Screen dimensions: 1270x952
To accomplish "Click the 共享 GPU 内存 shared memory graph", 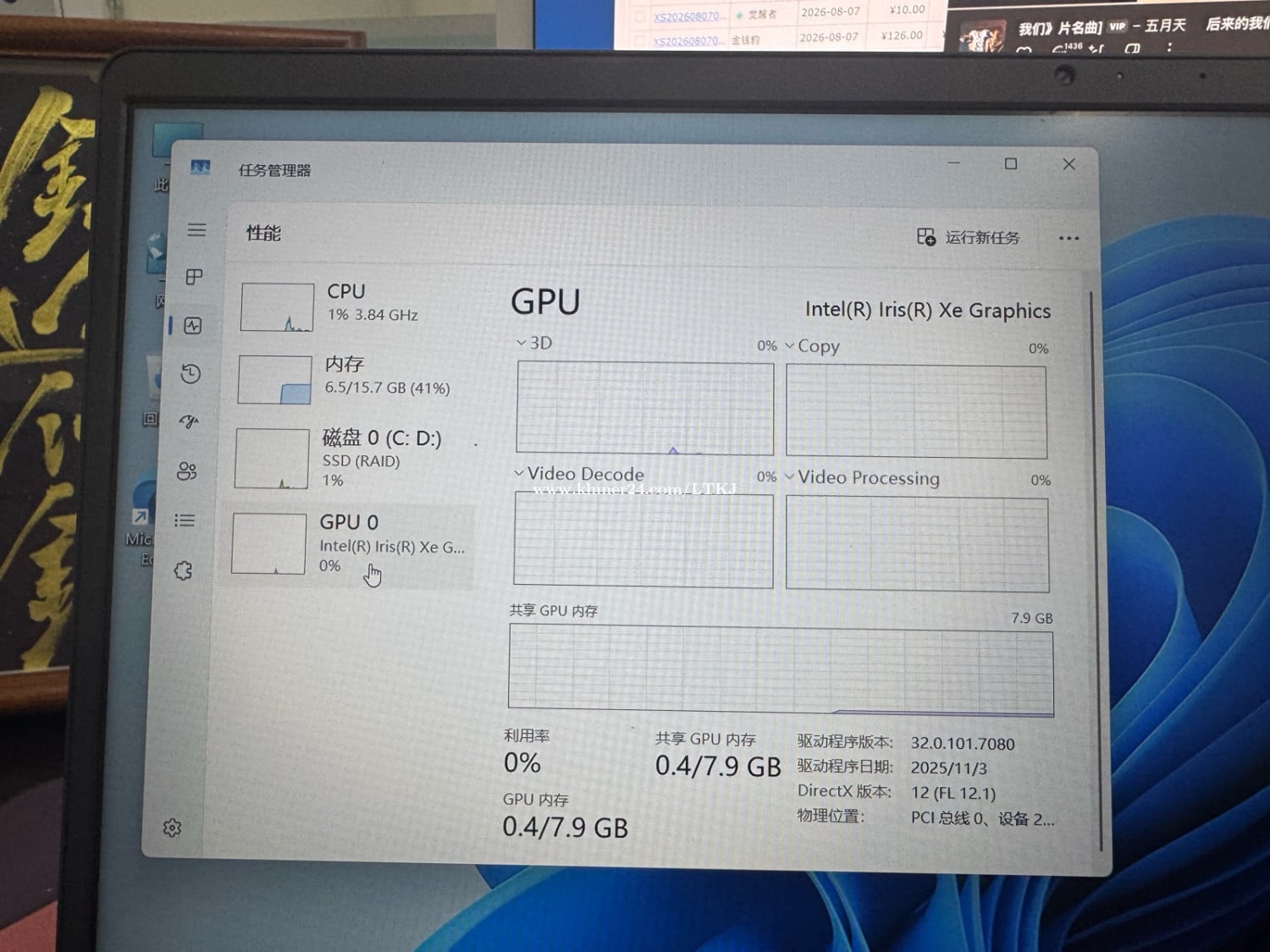I will click(781, 670).
